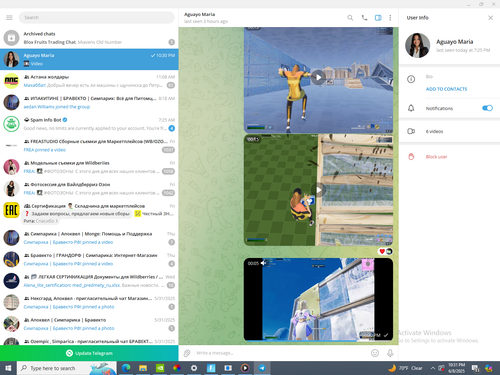Open the ЛЕГКАЯ СЕРТИФИКАЦИЯ chat
This screenshot has width=500, height=375.
[x=89, y=281]
